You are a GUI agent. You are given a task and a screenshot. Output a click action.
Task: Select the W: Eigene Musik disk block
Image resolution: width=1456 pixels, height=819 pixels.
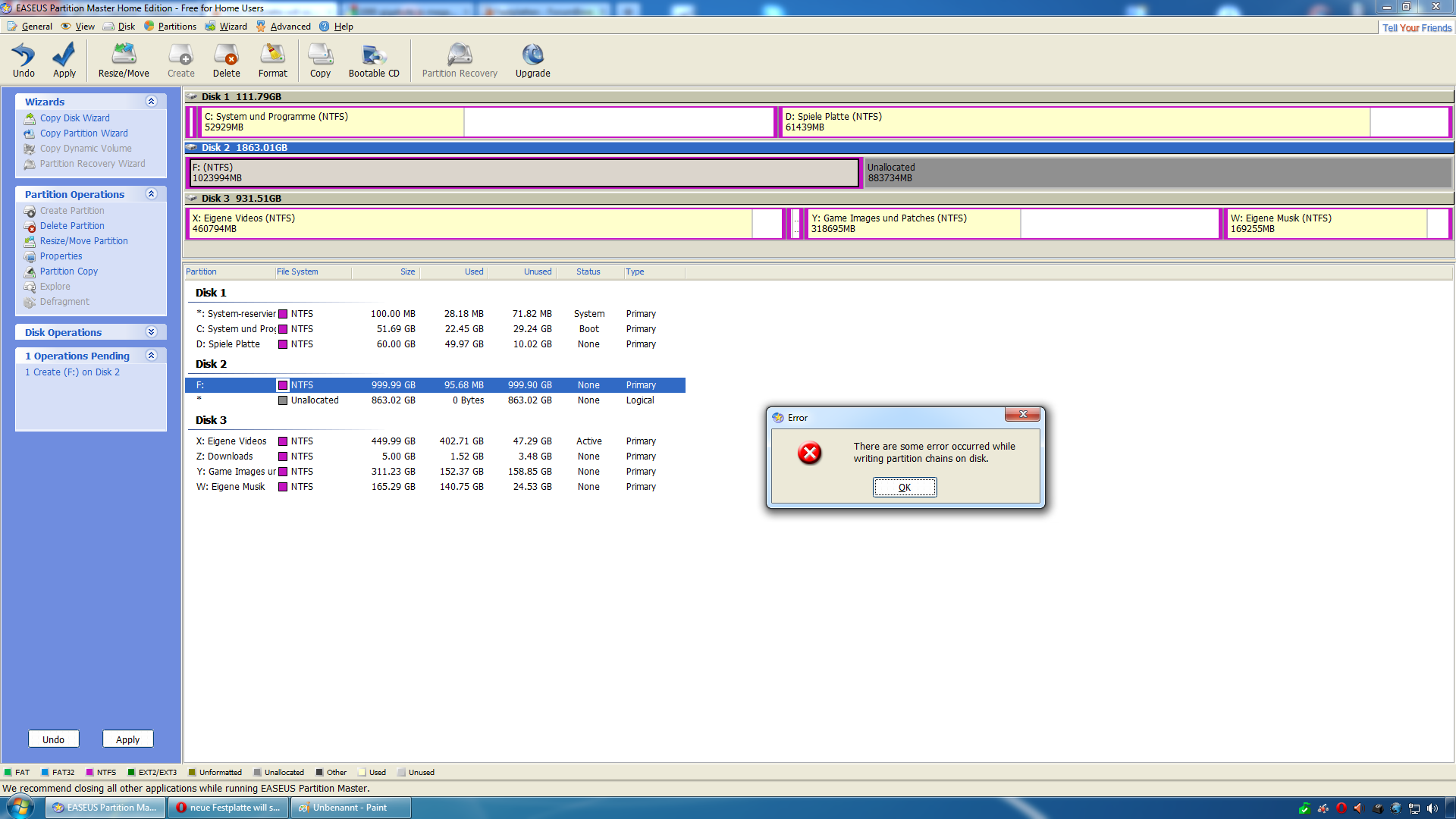[x=1338, y=224]
